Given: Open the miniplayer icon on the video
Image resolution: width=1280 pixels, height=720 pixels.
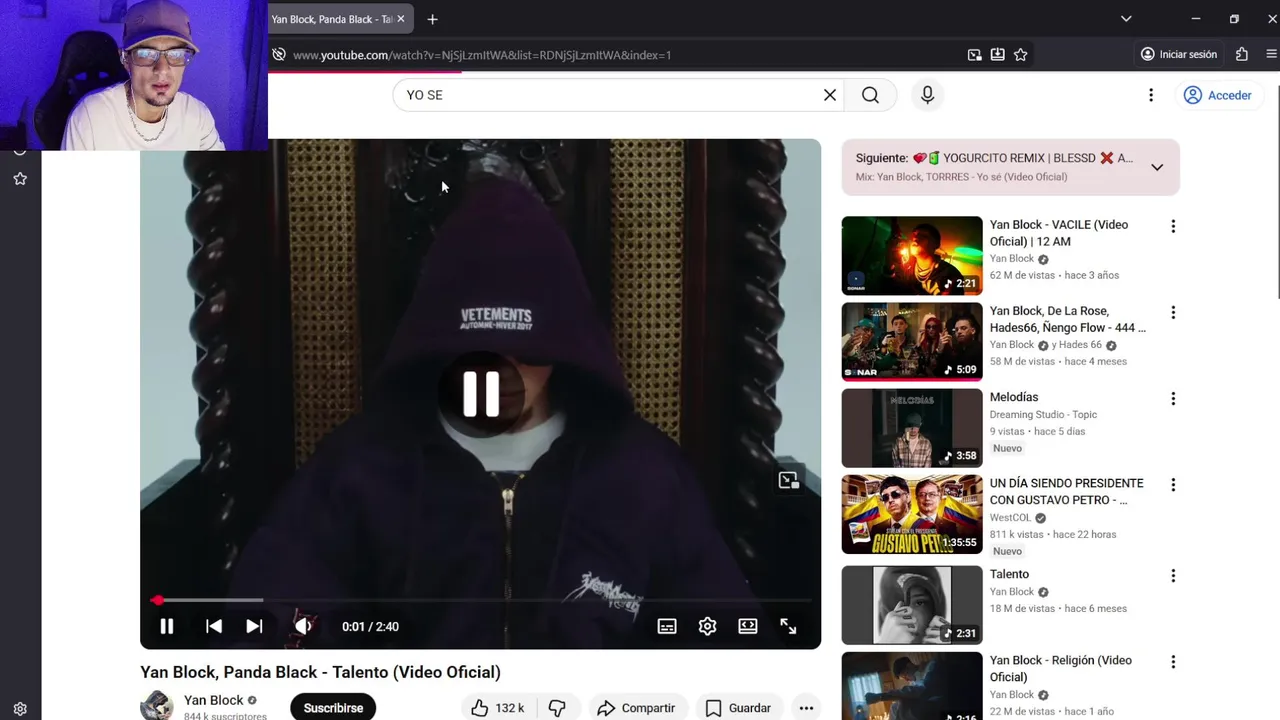Looking at the screenshot, I should click(789, 481).
